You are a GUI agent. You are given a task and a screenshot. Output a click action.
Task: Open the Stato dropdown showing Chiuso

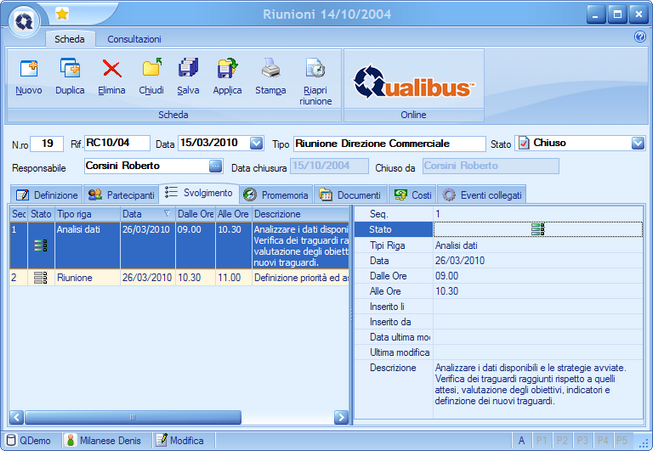point(637,143)
